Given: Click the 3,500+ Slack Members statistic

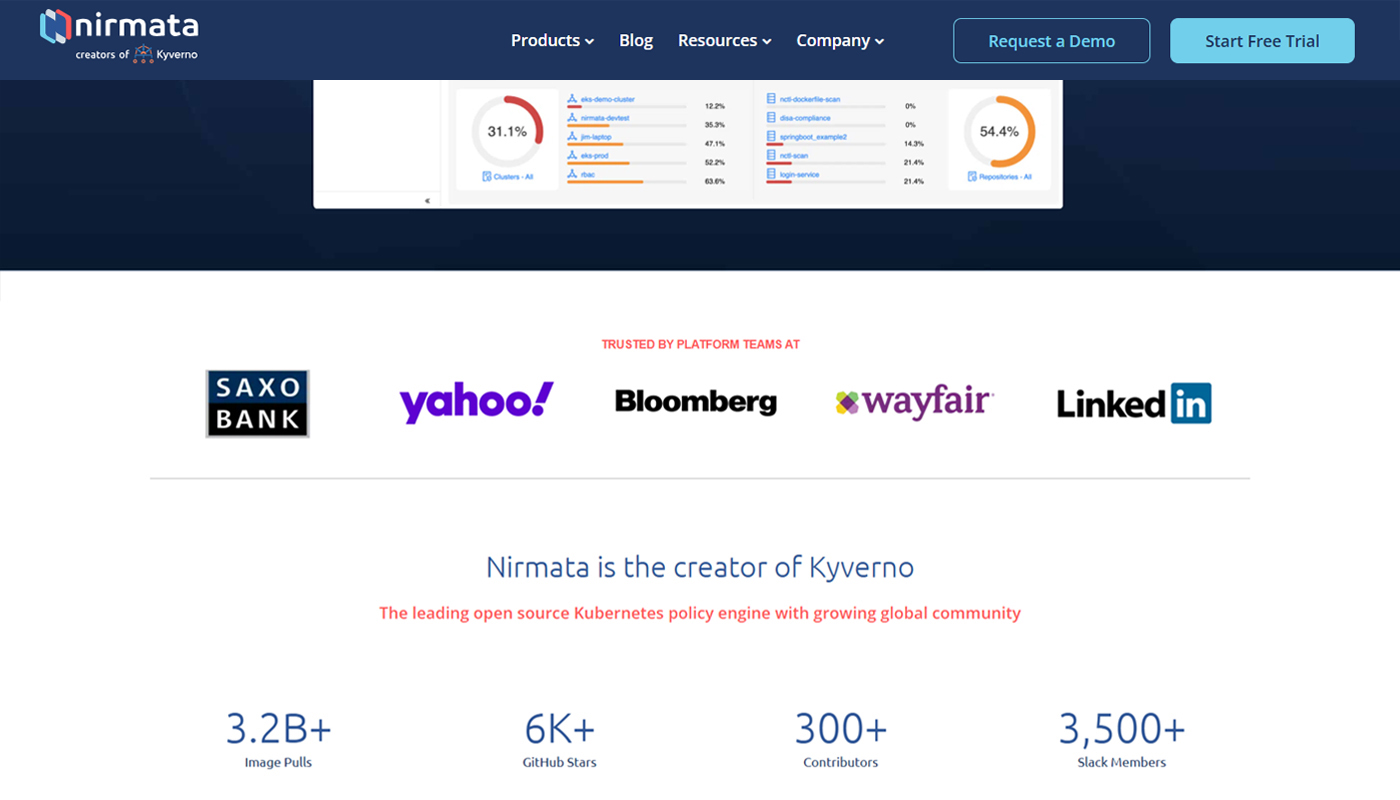Looking at the screenshot, I should [x=1122, y=738].
